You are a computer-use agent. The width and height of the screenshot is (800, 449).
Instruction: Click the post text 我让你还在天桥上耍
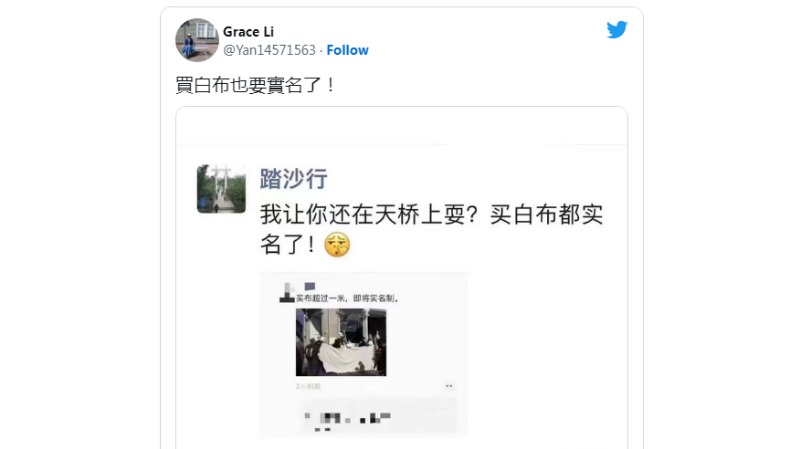pos(369,214)
